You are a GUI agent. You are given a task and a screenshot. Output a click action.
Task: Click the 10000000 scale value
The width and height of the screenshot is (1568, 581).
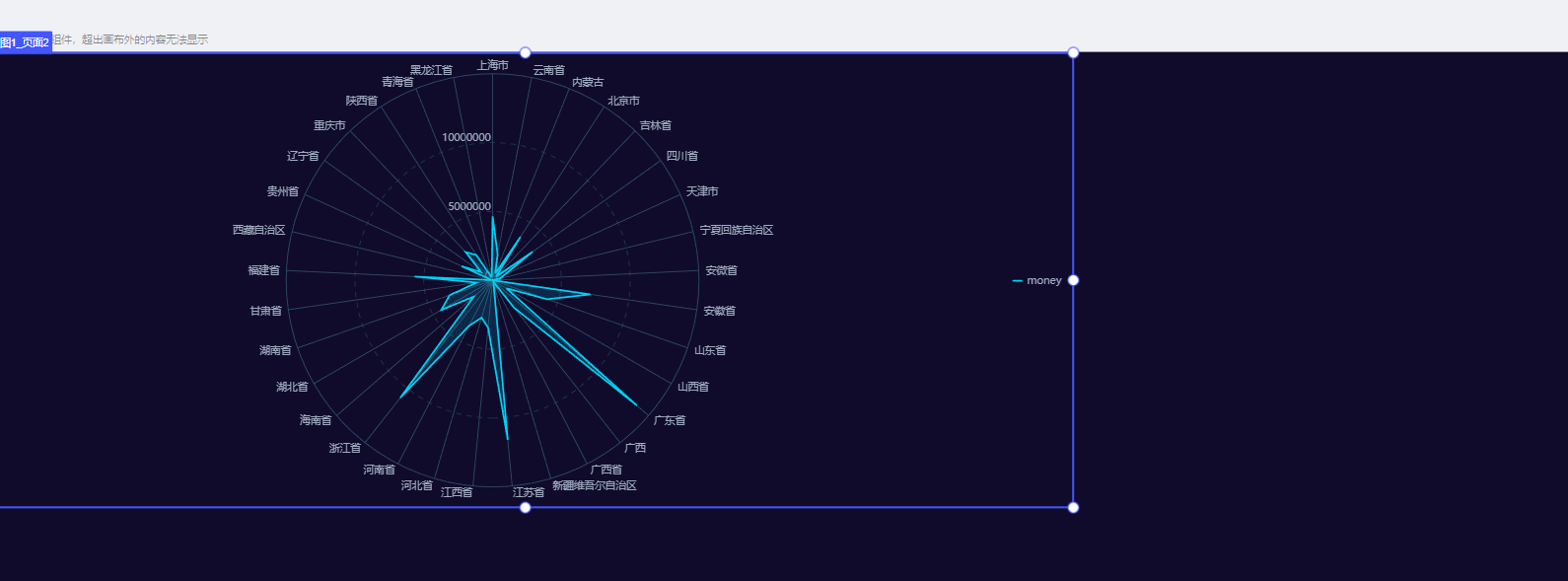pyautogui.click(x=466, y=137)
